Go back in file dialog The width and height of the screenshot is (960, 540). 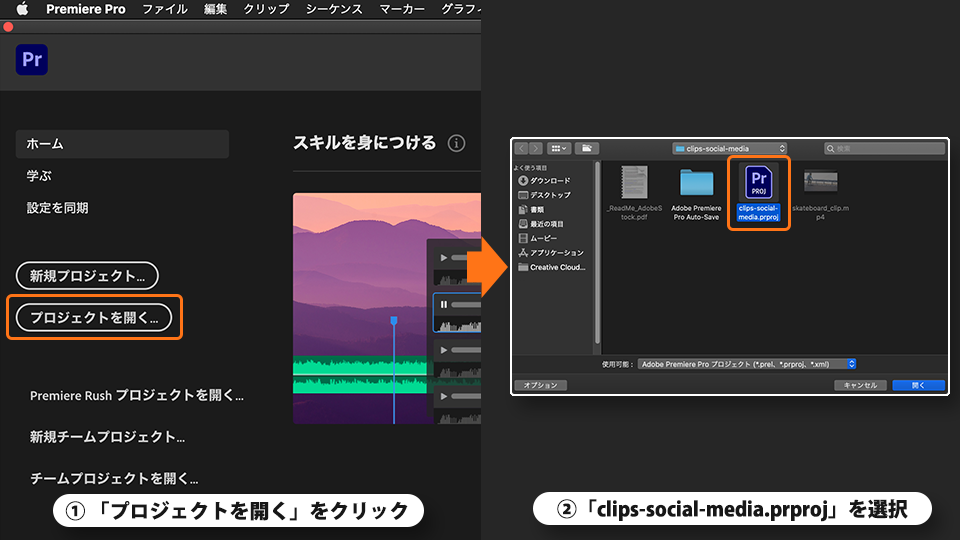point(521,148)
